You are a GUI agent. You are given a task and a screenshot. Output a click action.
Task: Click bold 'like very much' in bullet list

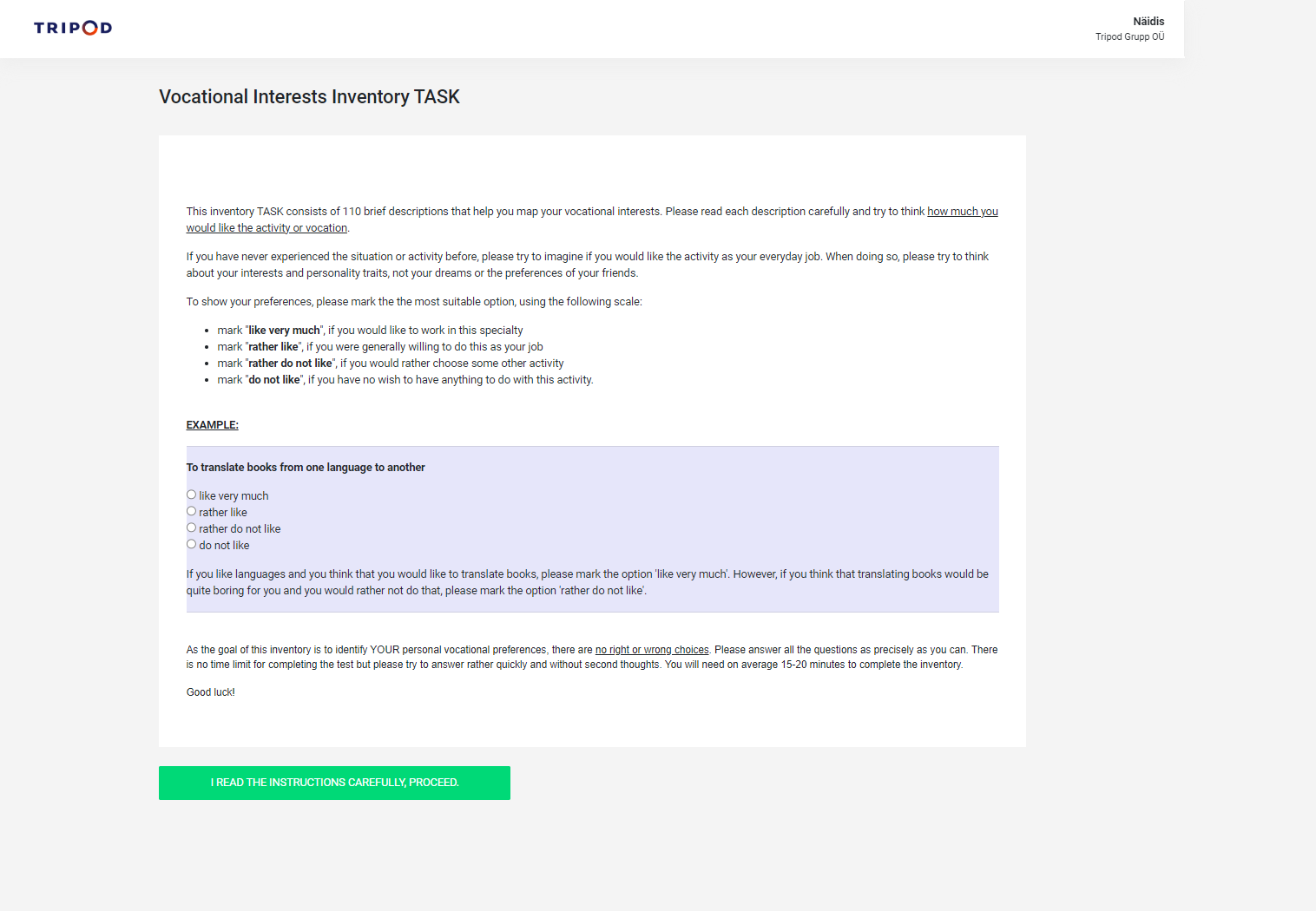284,331
